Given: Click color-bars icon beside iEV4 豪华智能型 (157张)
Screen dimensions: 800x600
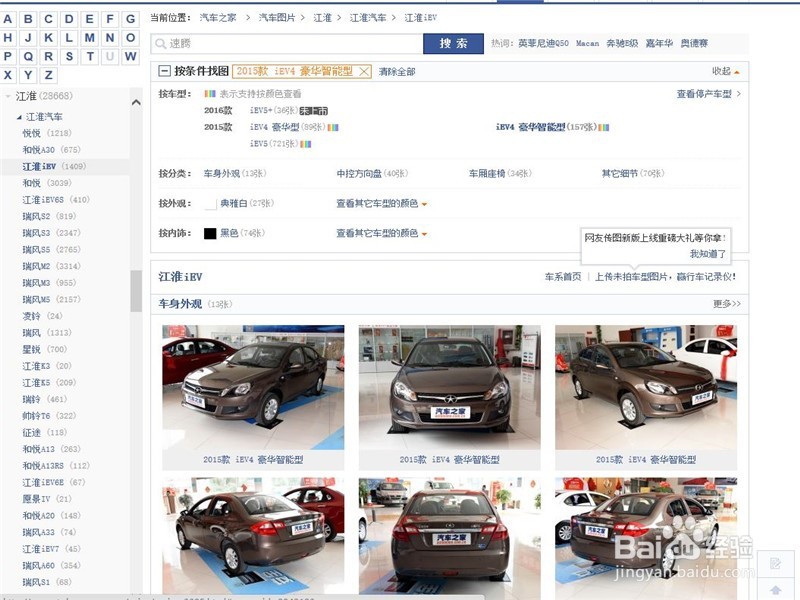Looking at the screenshot, I should coord(604,128).
